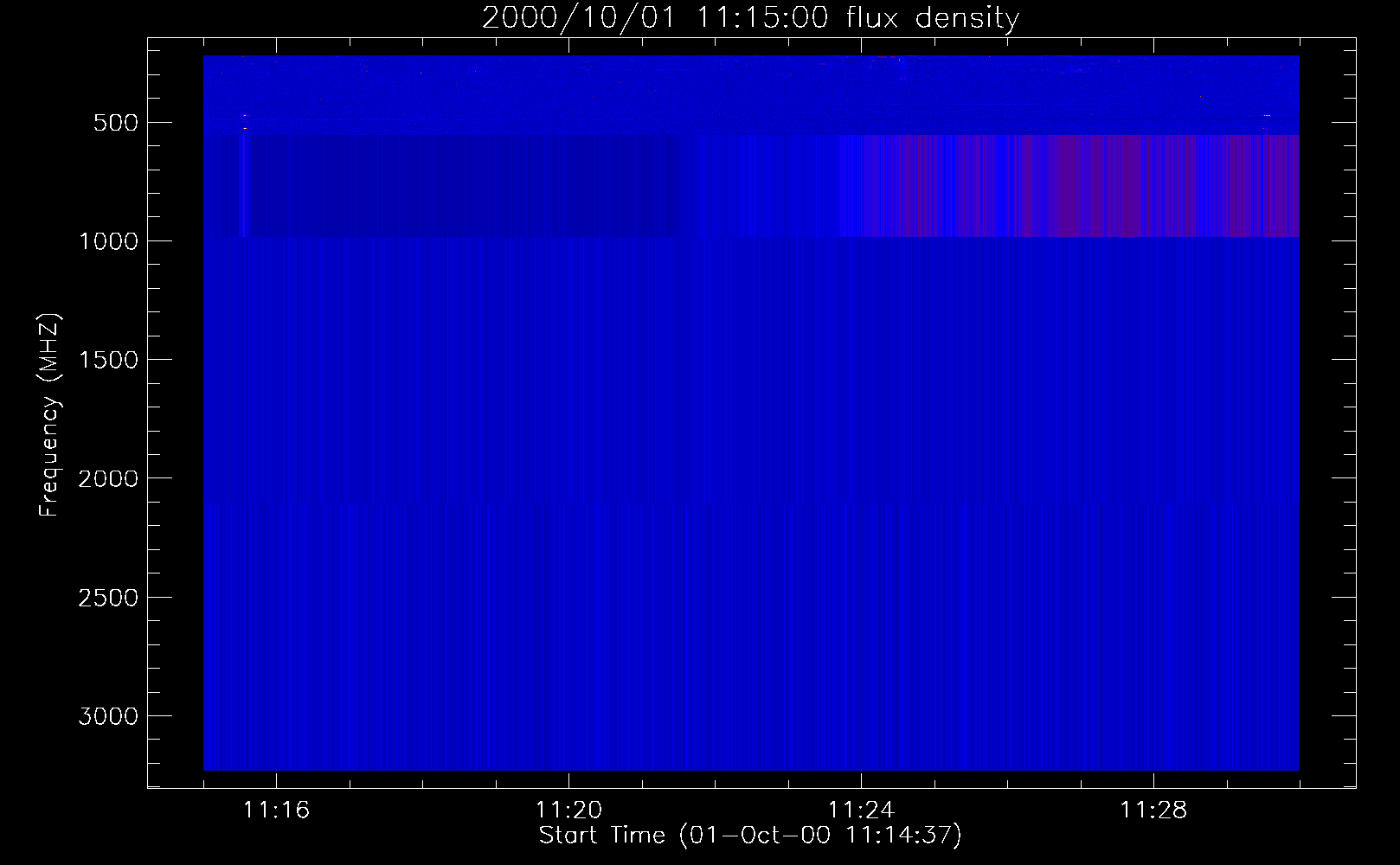Select the 1000 frequency tick label

(x=108, y=241)
